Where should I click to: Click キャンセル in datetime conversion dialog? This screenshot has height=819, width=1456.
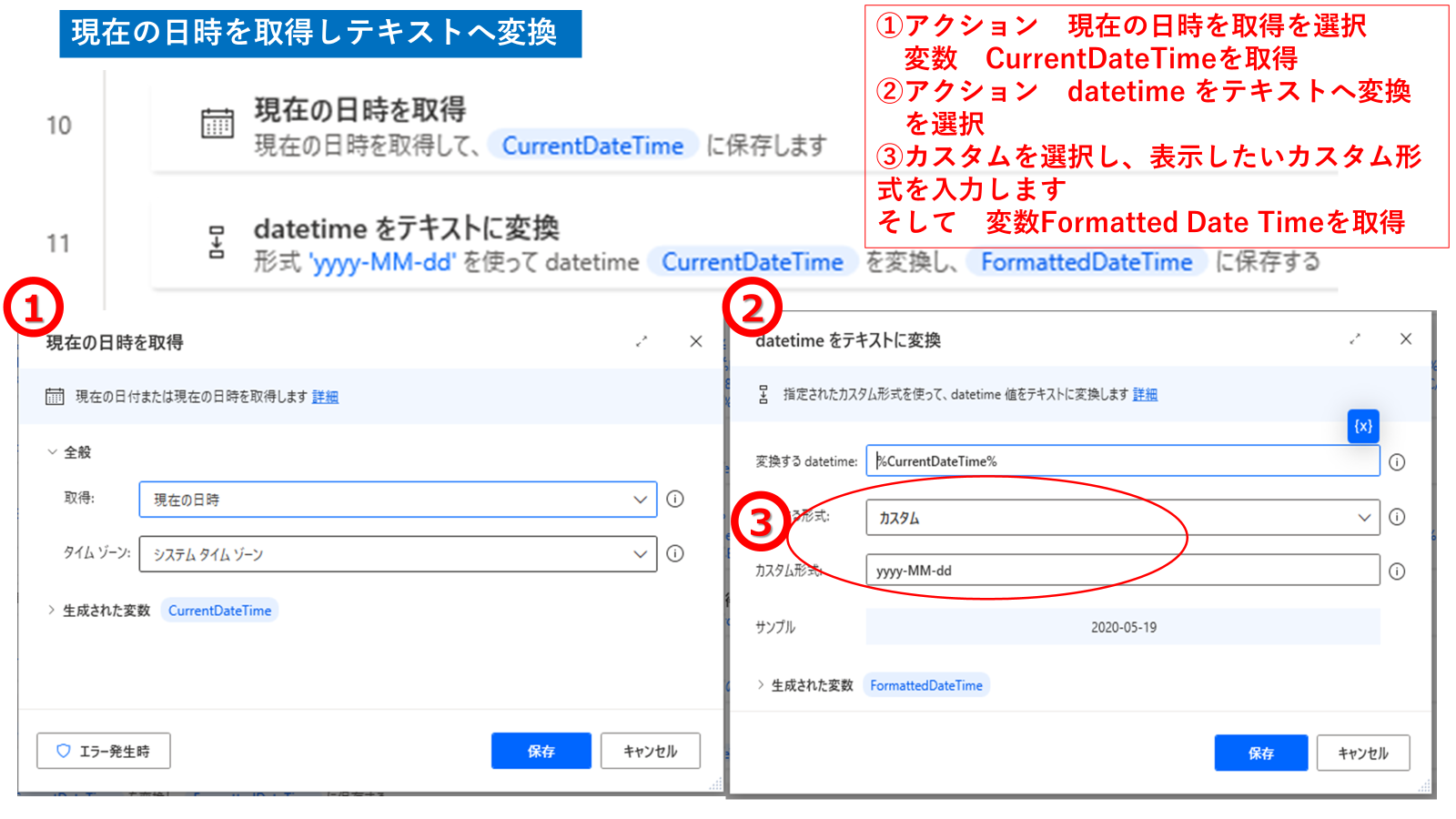[1363, 753]
